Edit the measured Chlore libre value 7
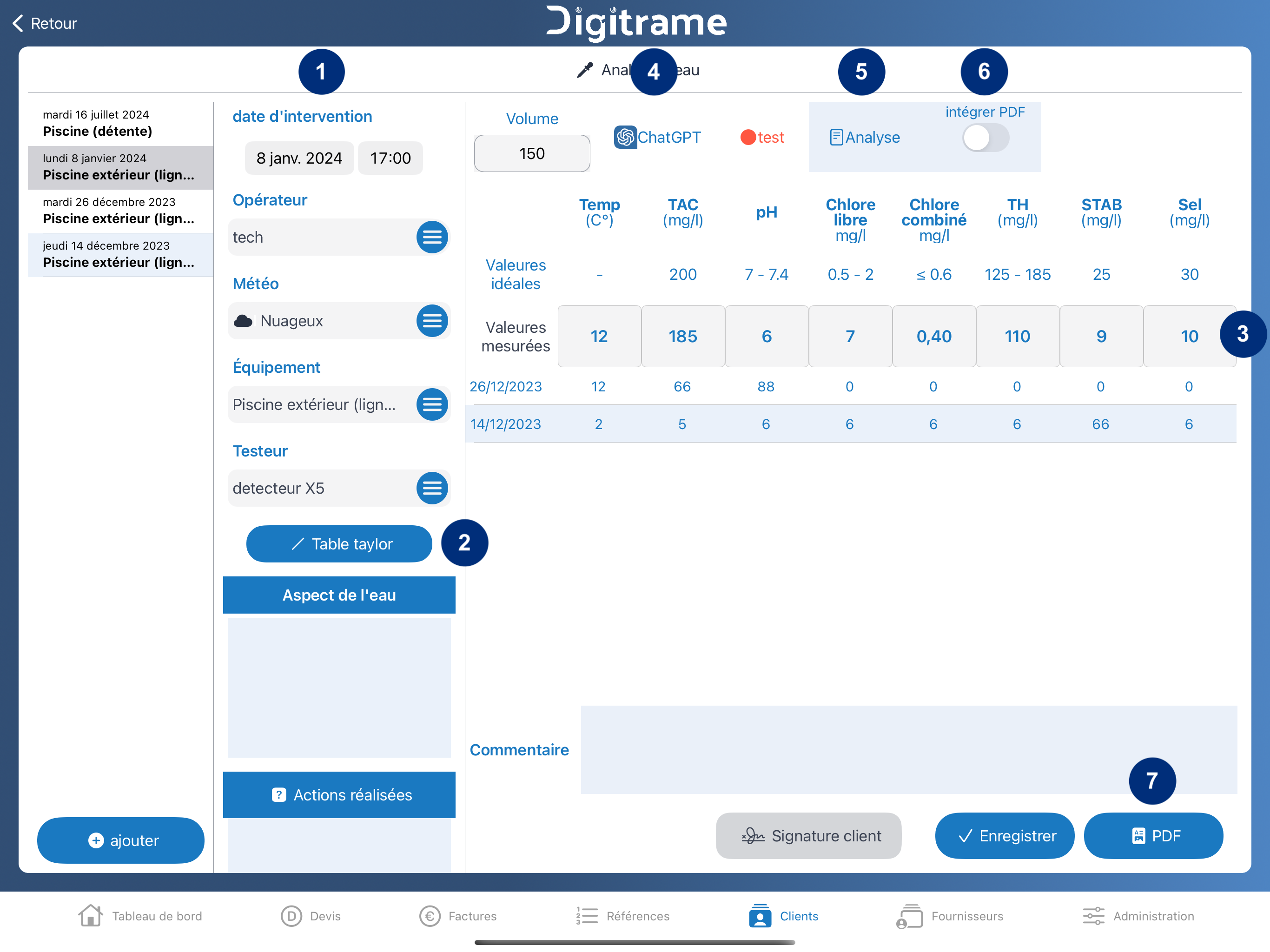The height and width of the screenshot is (952, 1270). click(850, 337)
